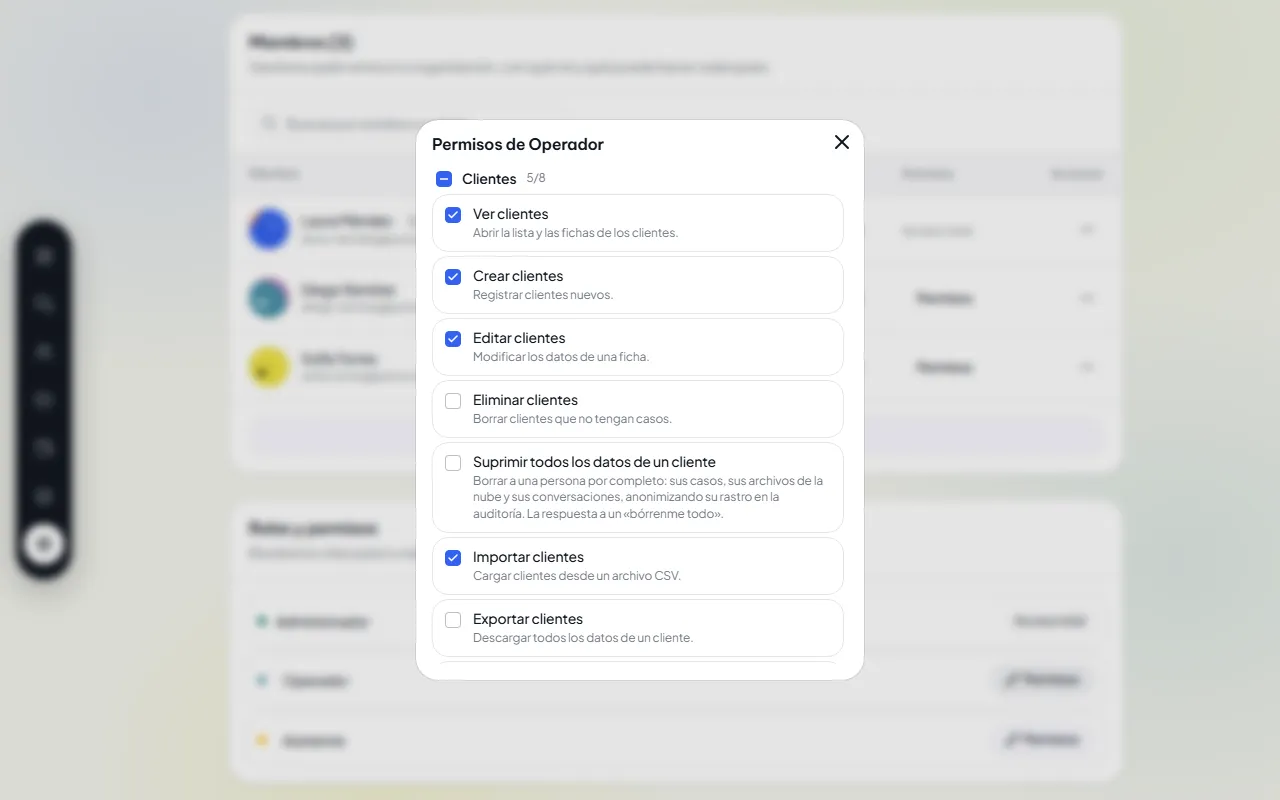Click the 'Crear clientes' label
Screen dimensions: 1280x800
pyautogui.click(x=518, y=276)
